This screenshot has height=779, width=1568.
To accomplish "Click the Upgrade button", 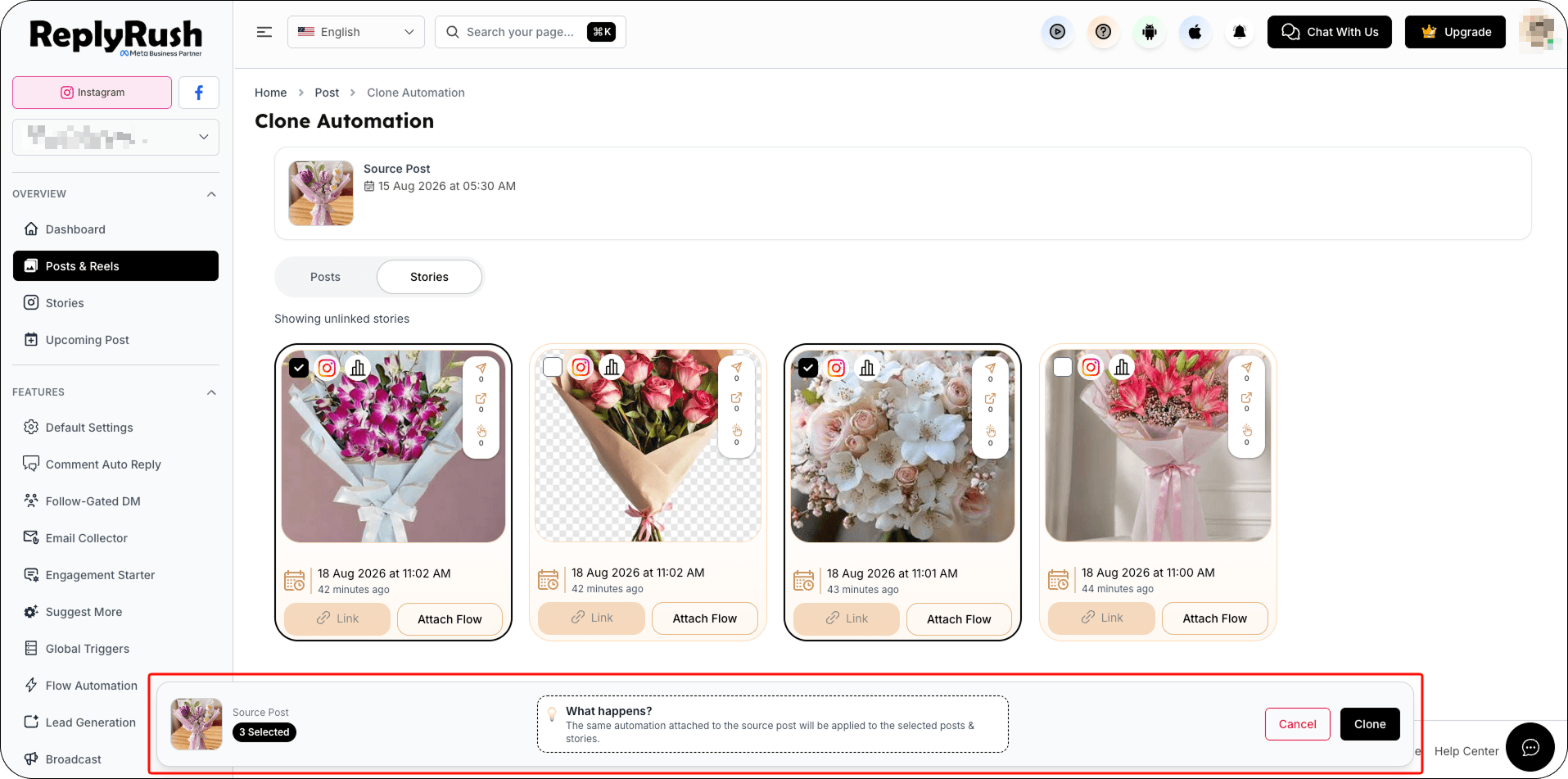I will click(x=1455, y=32).
